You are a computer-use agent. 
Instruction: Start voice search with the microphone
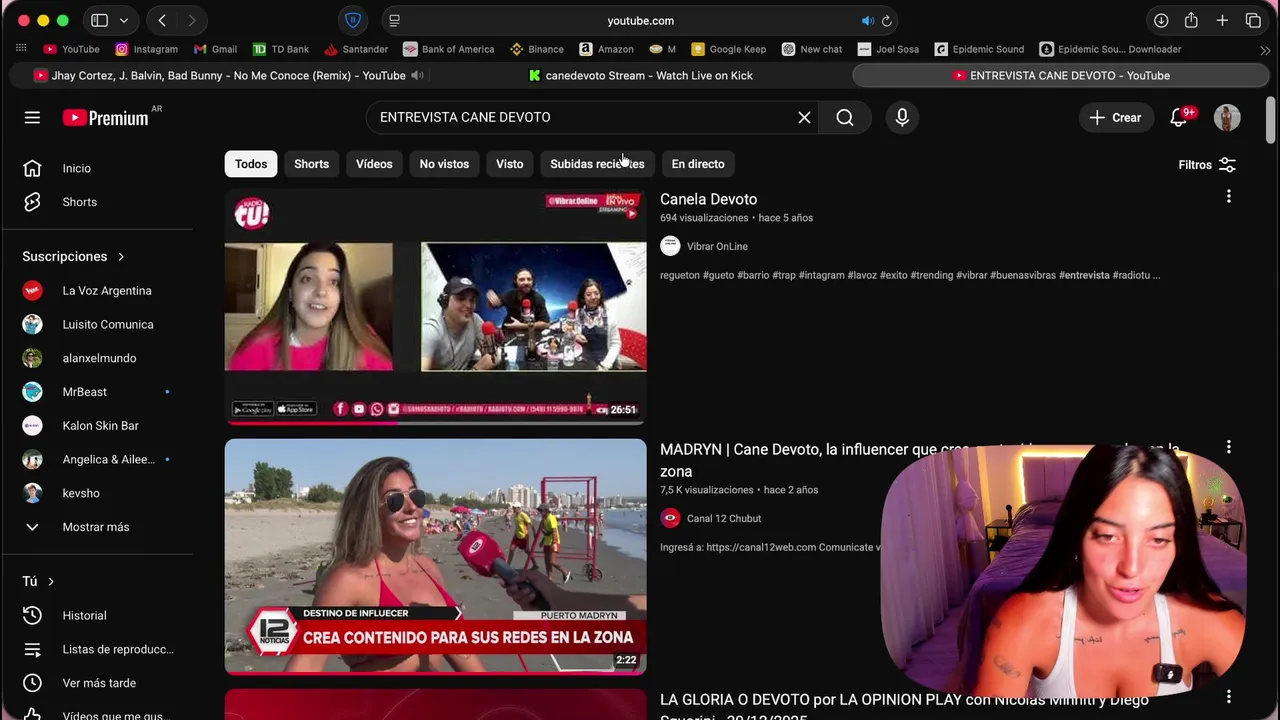pyautogui.click(x=902, y=118)
